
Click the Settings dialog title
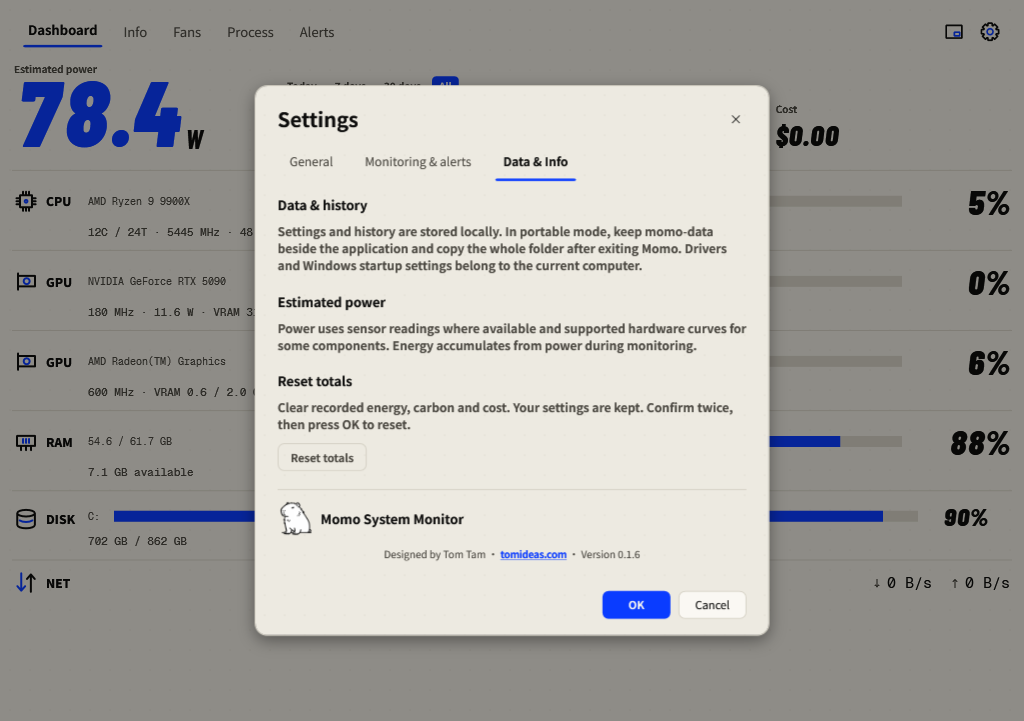318,120
